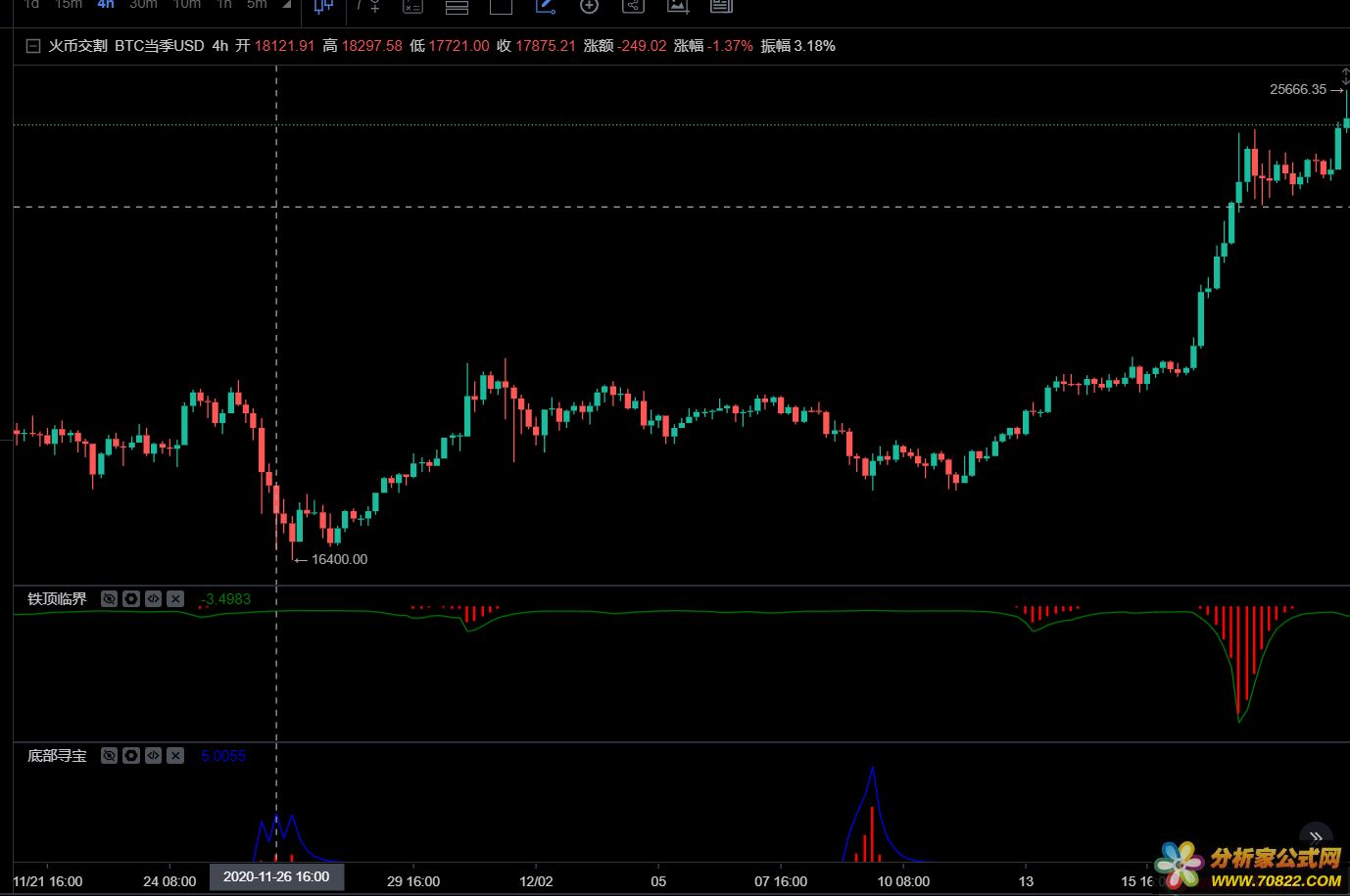Switch to the 5m timeframe

point(257,5)
